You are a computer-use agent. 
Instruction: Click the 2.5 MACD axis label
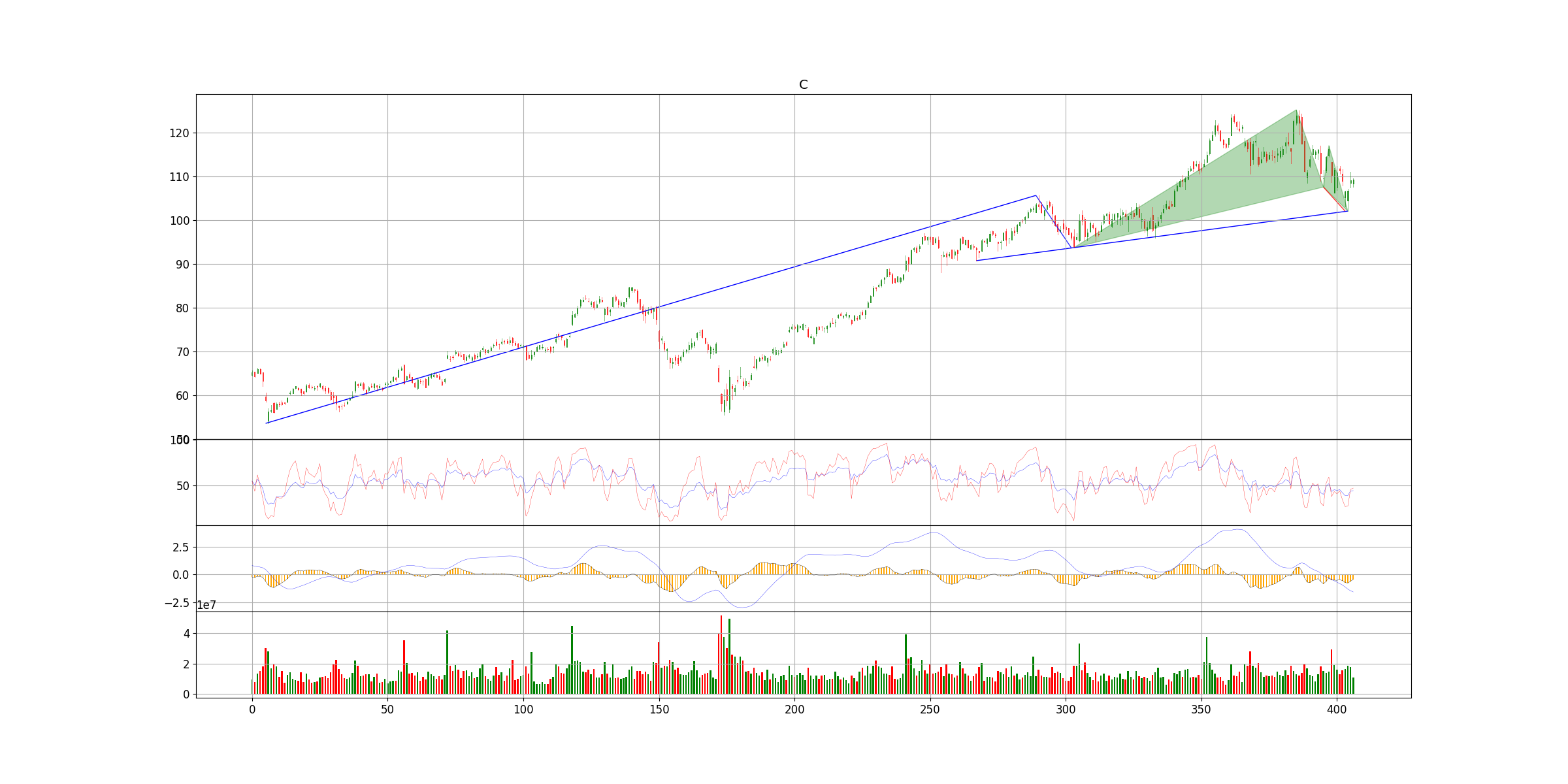tap(180, 547)
